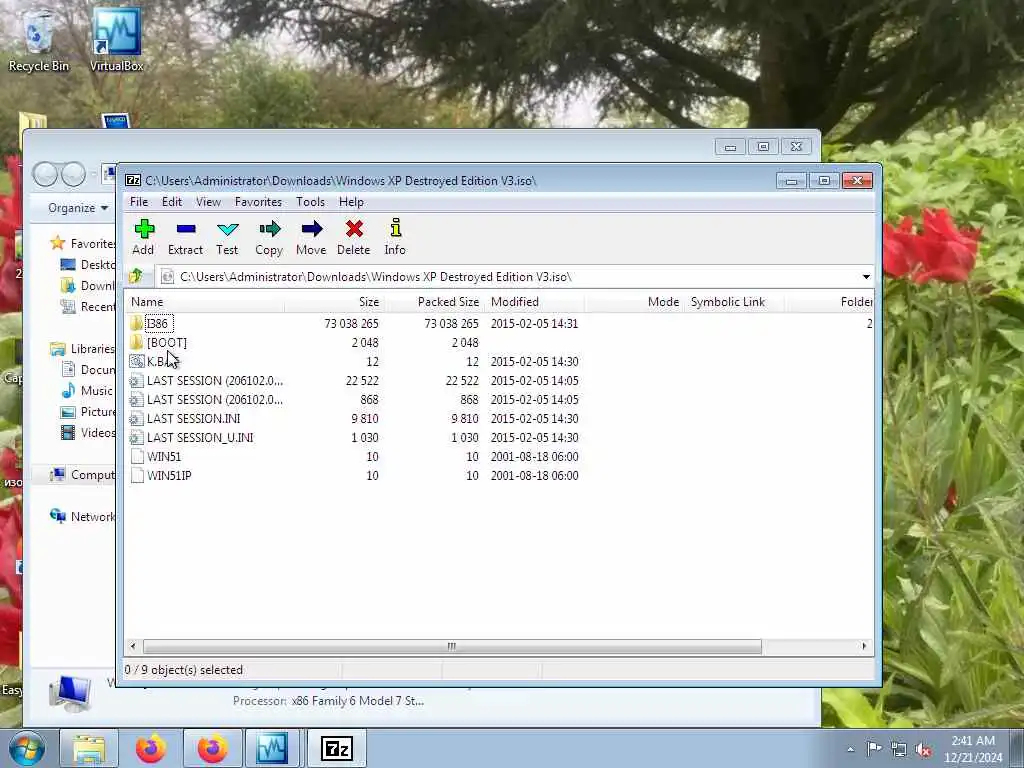Sort by Modified column header

click(536, 302)
